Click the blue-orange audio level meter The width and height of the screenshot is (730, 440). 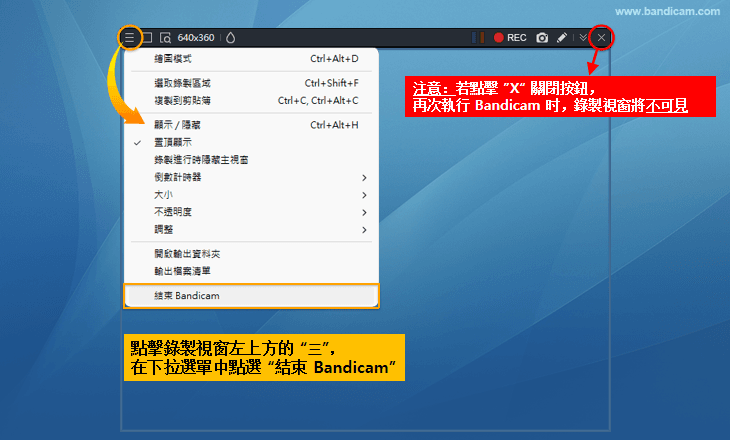478,37
